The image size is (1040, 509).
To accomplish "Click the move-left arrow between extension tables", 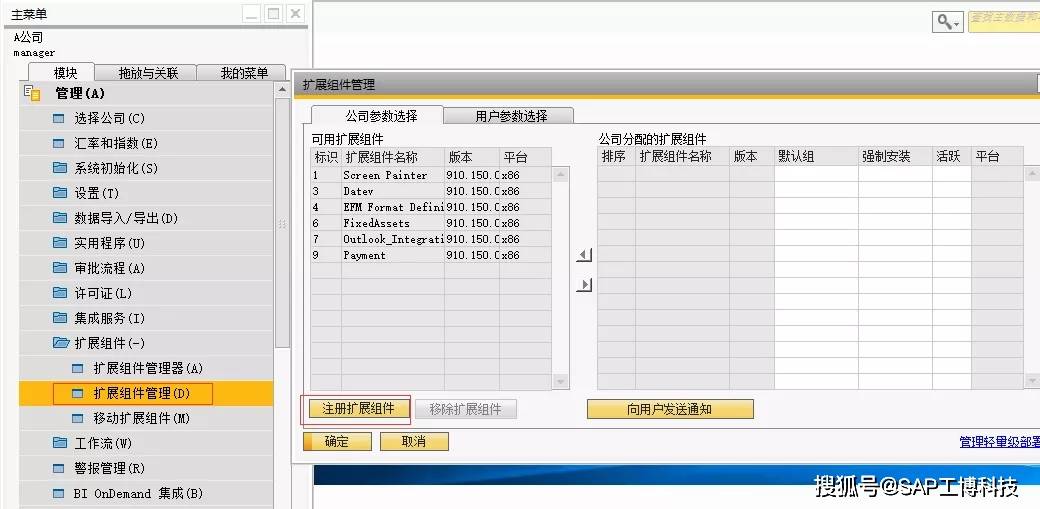I will [x=584, y=255].
